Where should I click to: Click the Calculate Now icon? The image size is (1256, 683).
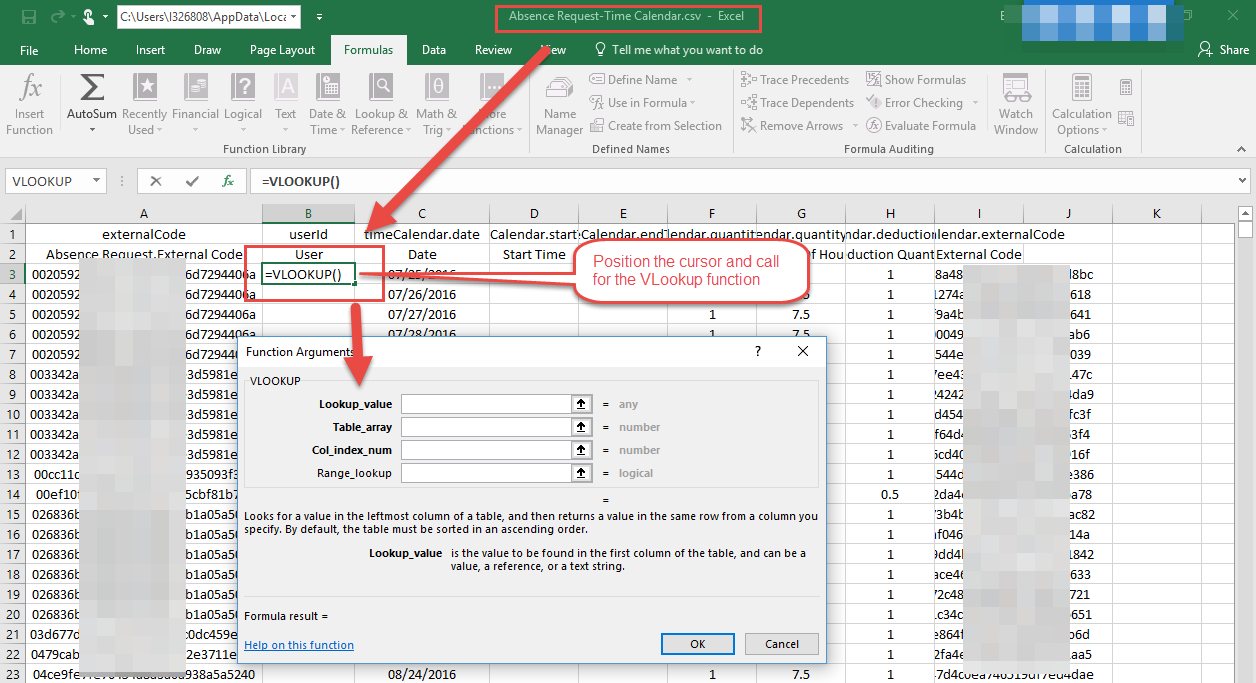click(1126, 88)
